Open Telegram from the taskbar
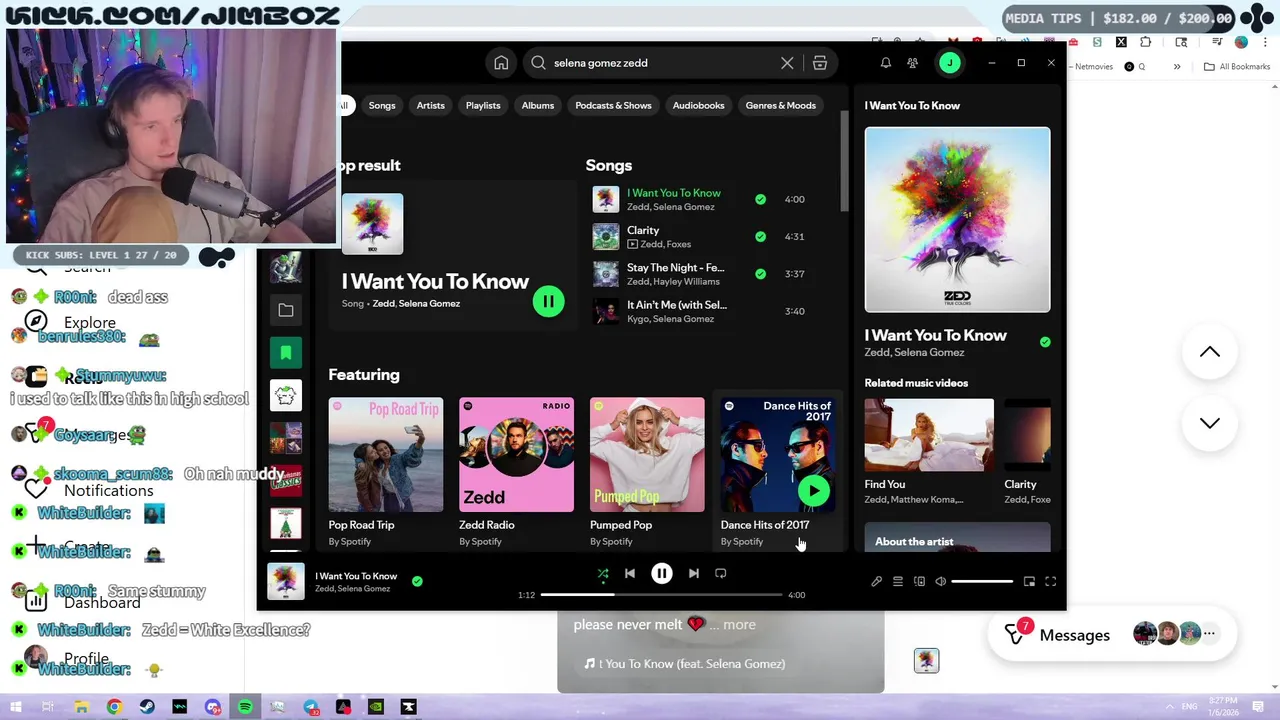This screenshot has height=720, width=1280. click(311, 707)
